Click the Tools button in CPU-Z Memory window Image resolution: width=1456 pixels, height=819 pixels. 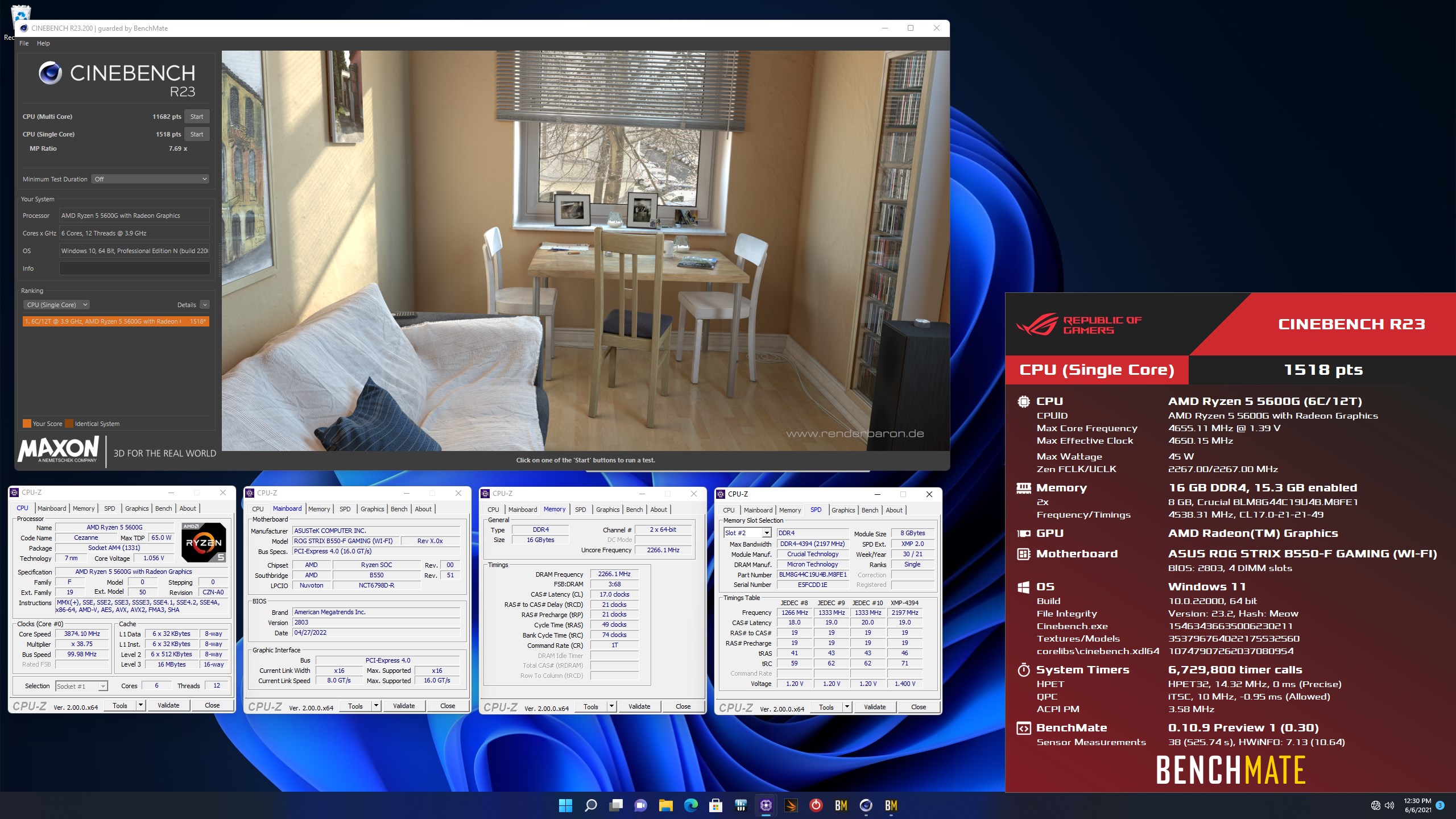click(590, 706)
